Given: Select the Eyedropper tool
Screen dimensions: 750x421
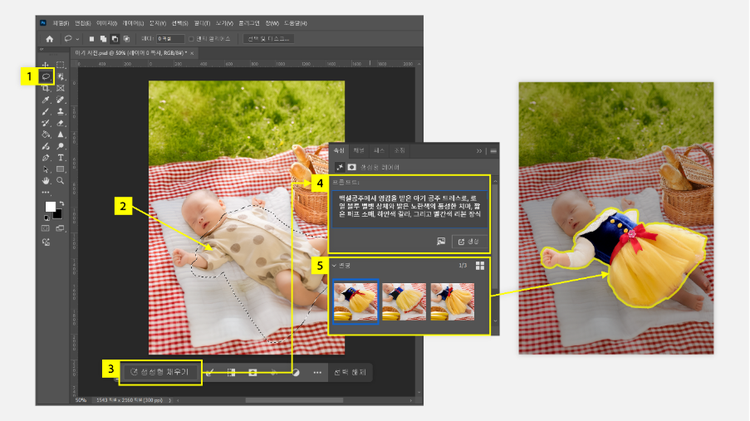Looking at the screenshot, I should click(45, 100).
